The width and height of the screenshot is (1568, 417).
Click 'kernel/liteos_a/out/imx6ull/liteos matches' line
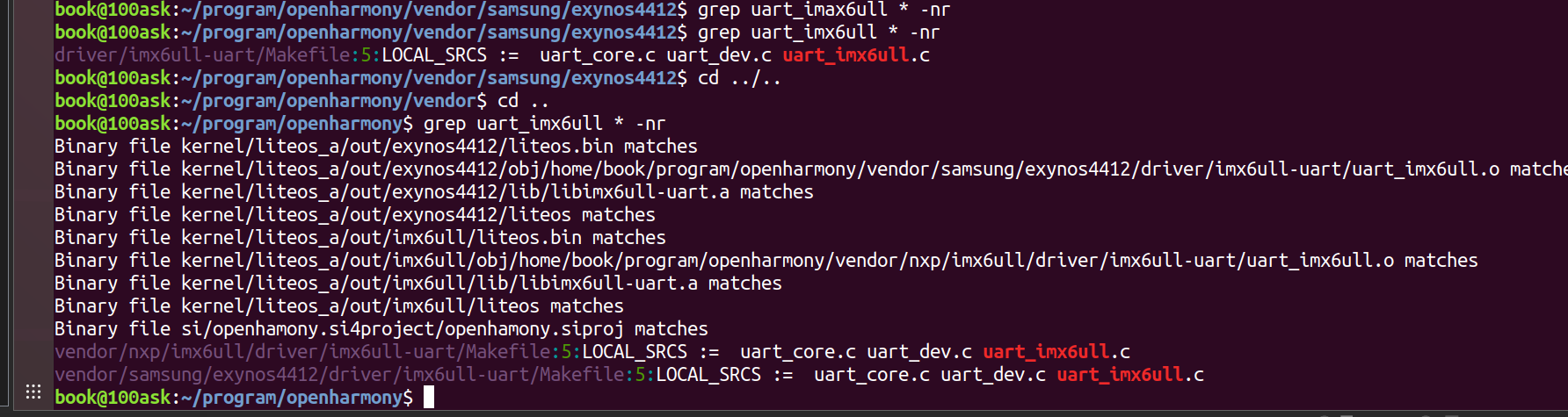[x=339, y=306]
